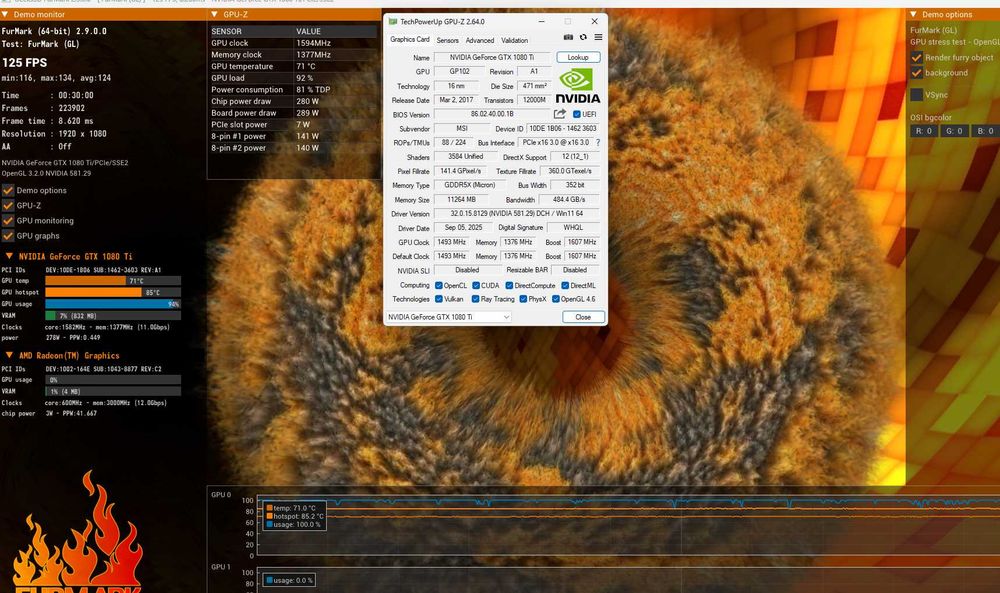The width and height of the screenshot is (1000, 593).
Task: Collapse the AMD Radeon(TM) Graphics section
Action: 9,356
